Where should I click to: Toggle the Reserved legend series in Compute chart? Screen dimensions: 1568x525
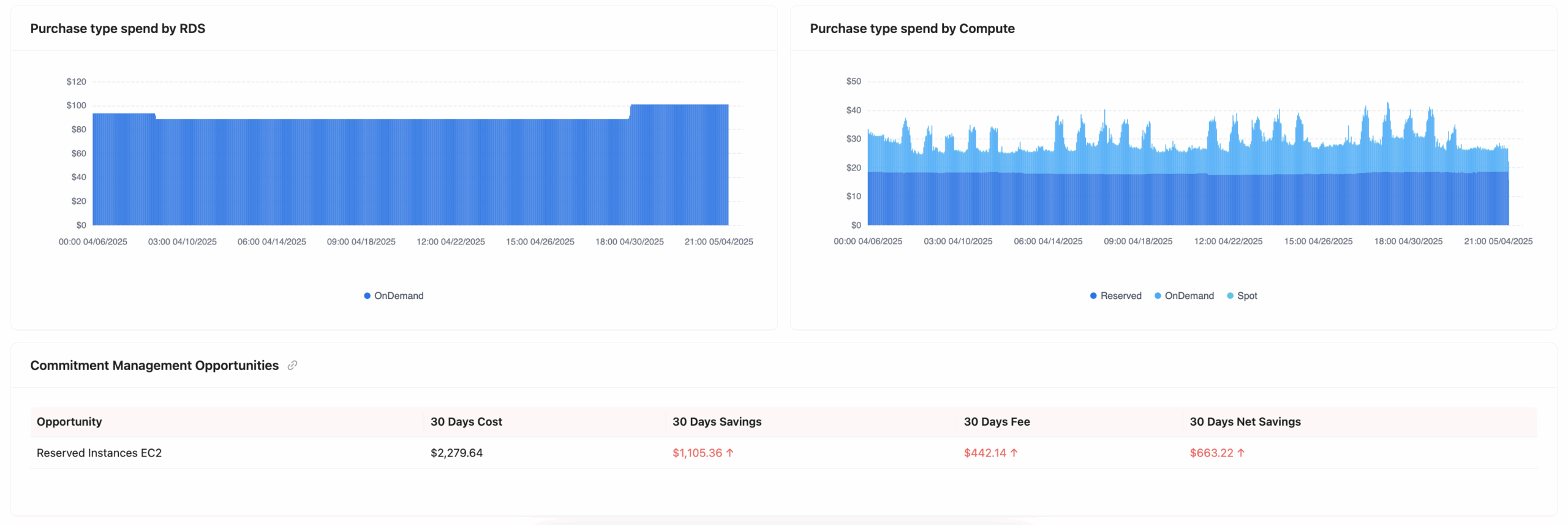pos(1115,296)
